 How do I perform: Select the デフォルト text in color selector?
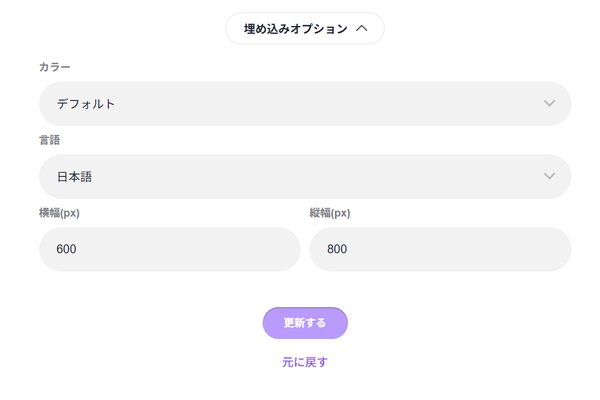[86, 104]
